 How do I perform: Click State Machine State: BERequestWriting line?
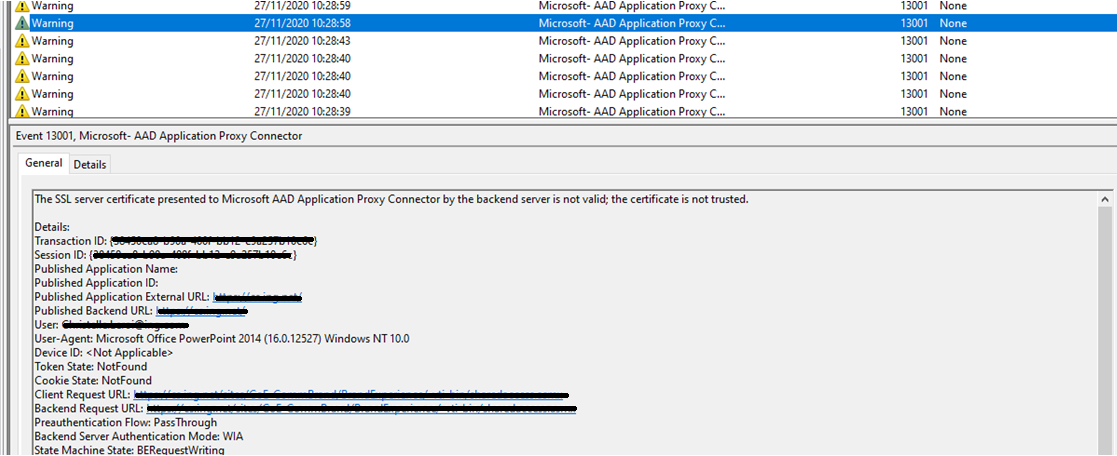pyautogui.click(x=129, y=450)
